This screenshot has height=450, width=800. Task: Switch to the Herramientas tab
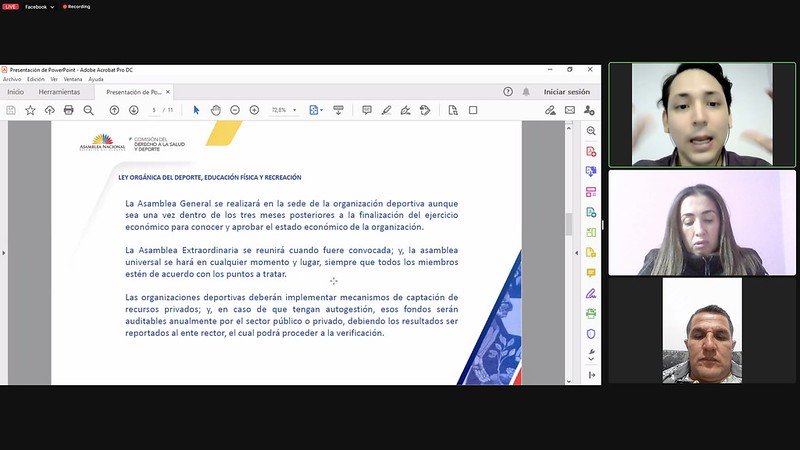[x=59, y=92]
